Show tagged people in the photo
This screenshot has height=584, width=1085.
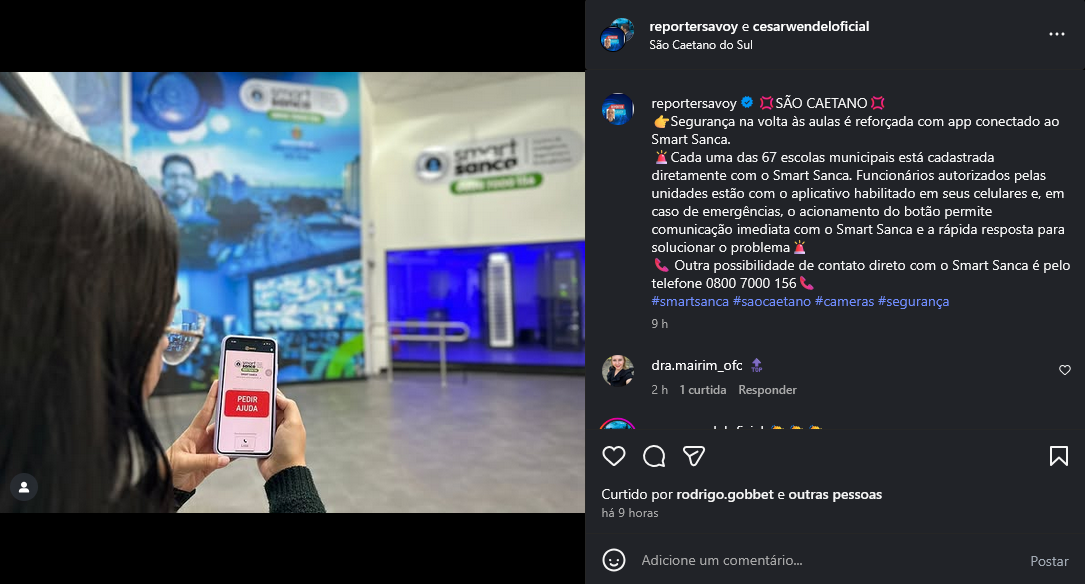click(24, 487)
